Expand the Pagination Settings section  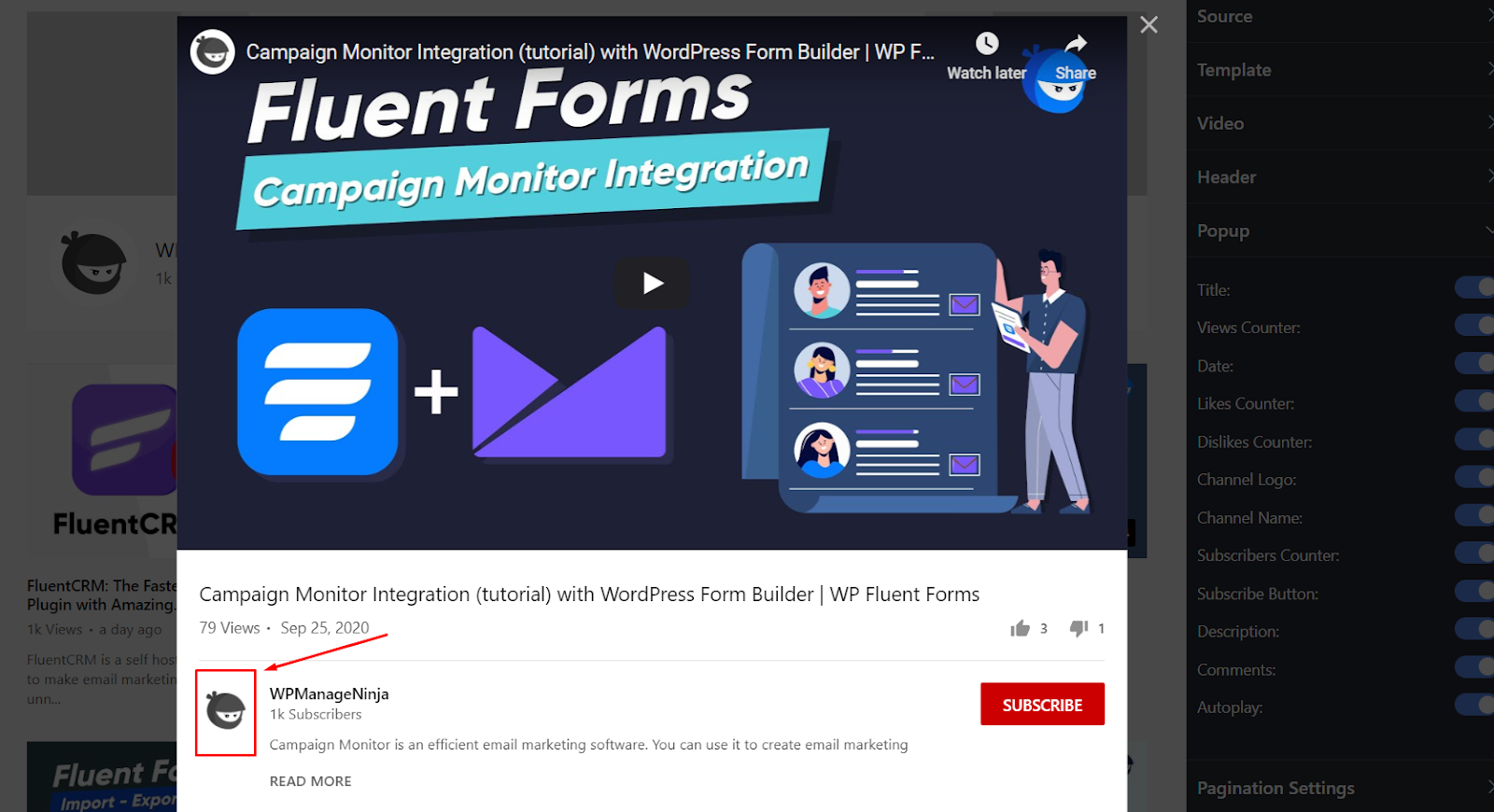(1340, 789)
